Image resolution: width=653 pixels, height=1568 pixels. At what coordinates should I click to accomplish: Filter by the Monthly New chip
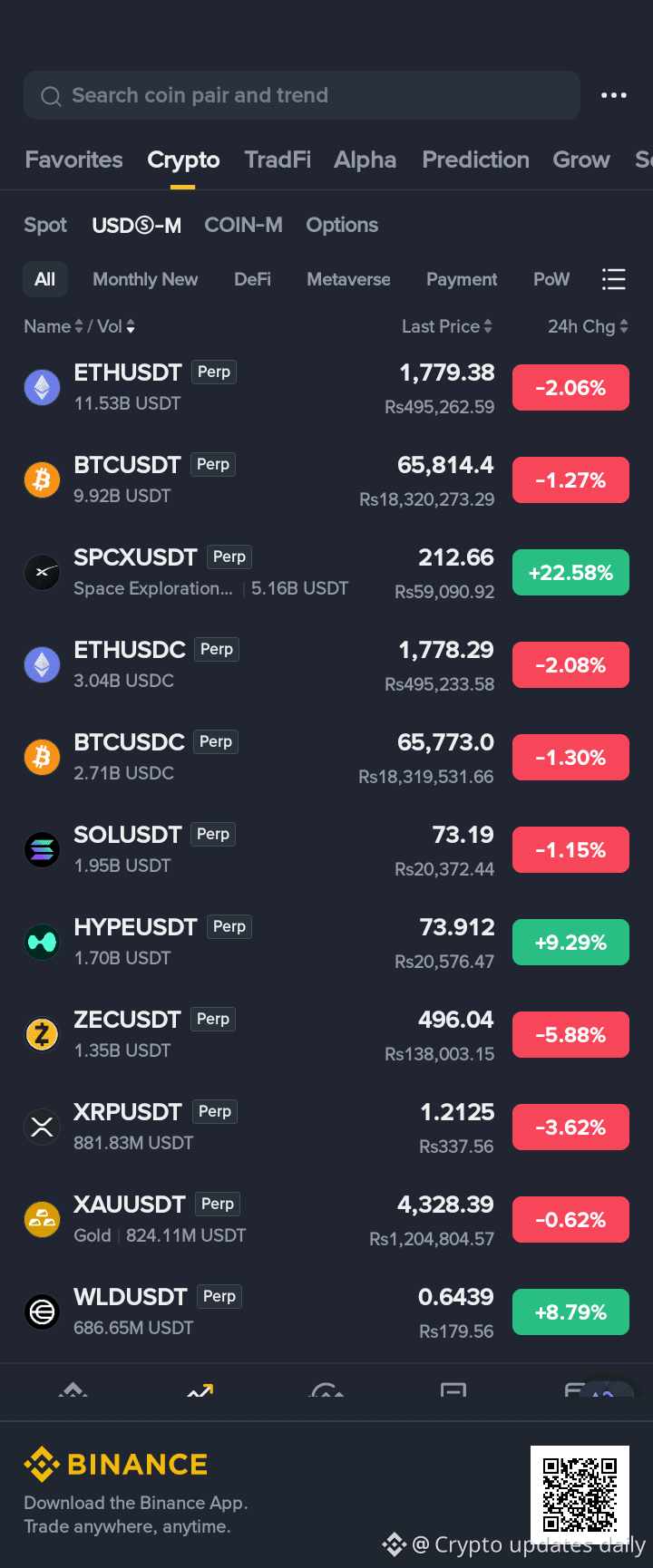[x=145, y=279]
